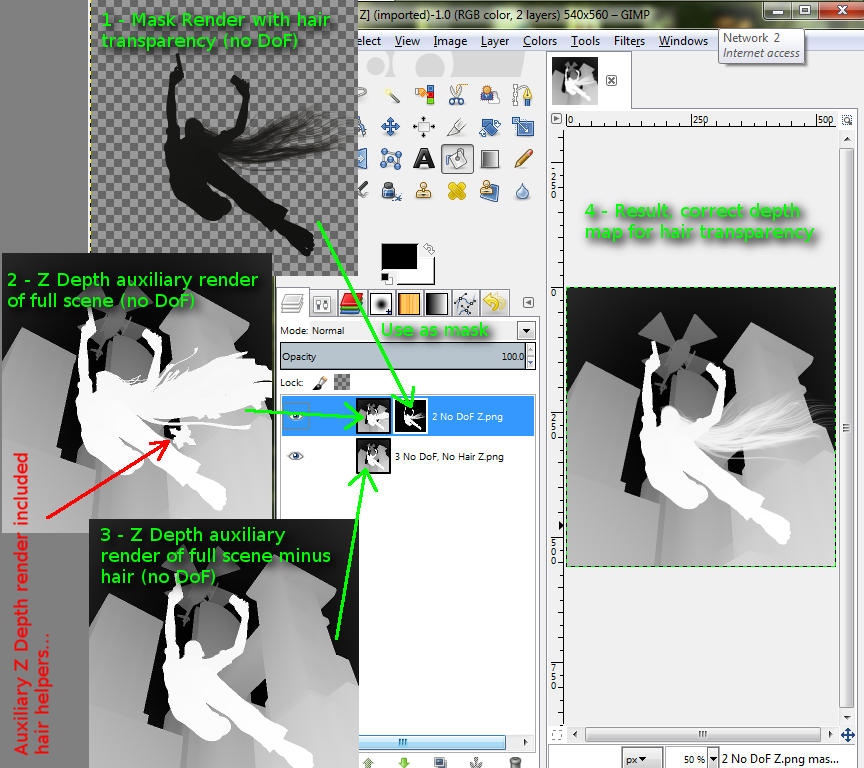
Task: Swap foreground and background colors
Action: [429, 247]
